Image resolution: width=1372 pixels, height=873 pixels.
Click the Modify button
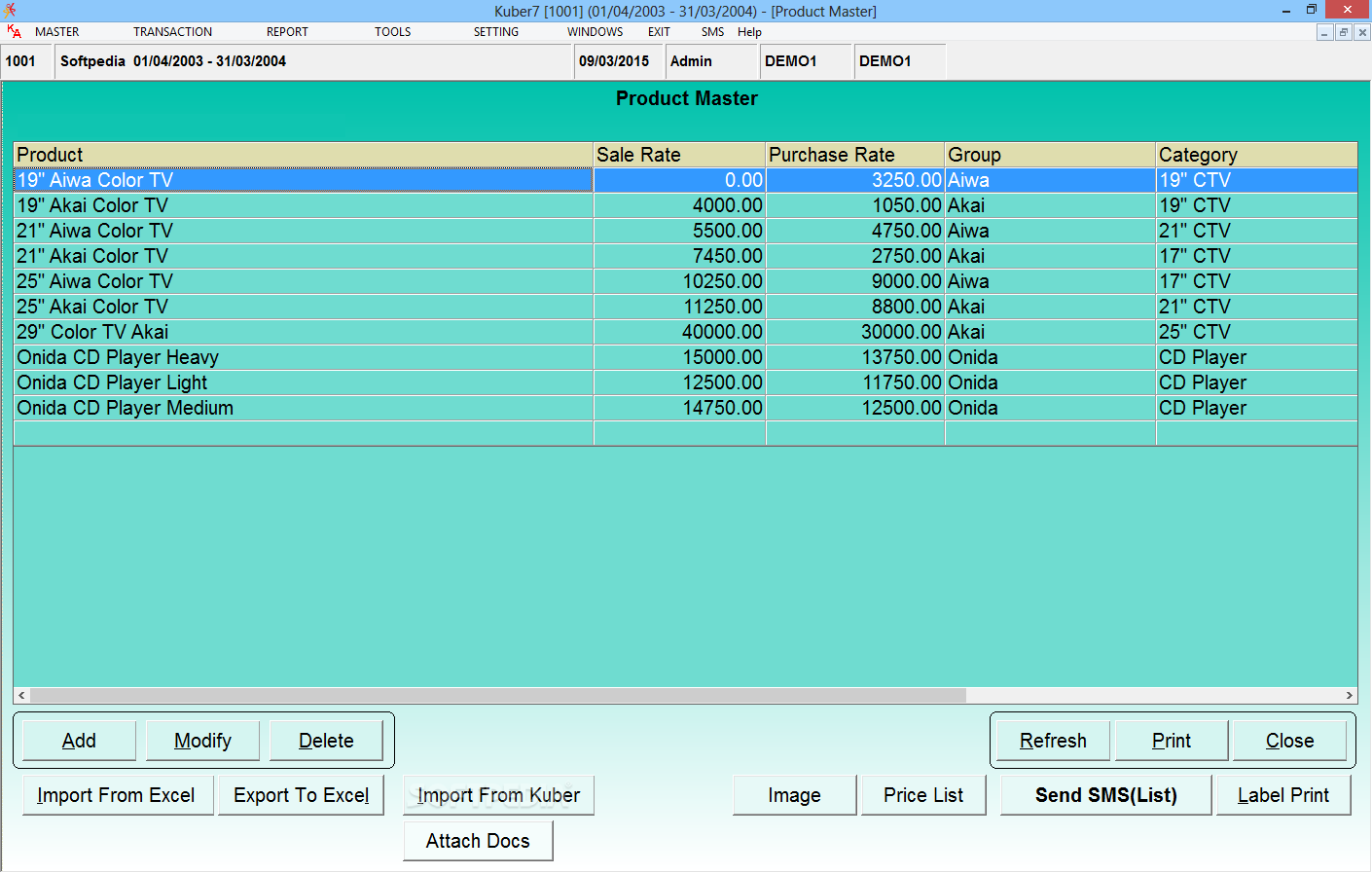coord(202,741)
